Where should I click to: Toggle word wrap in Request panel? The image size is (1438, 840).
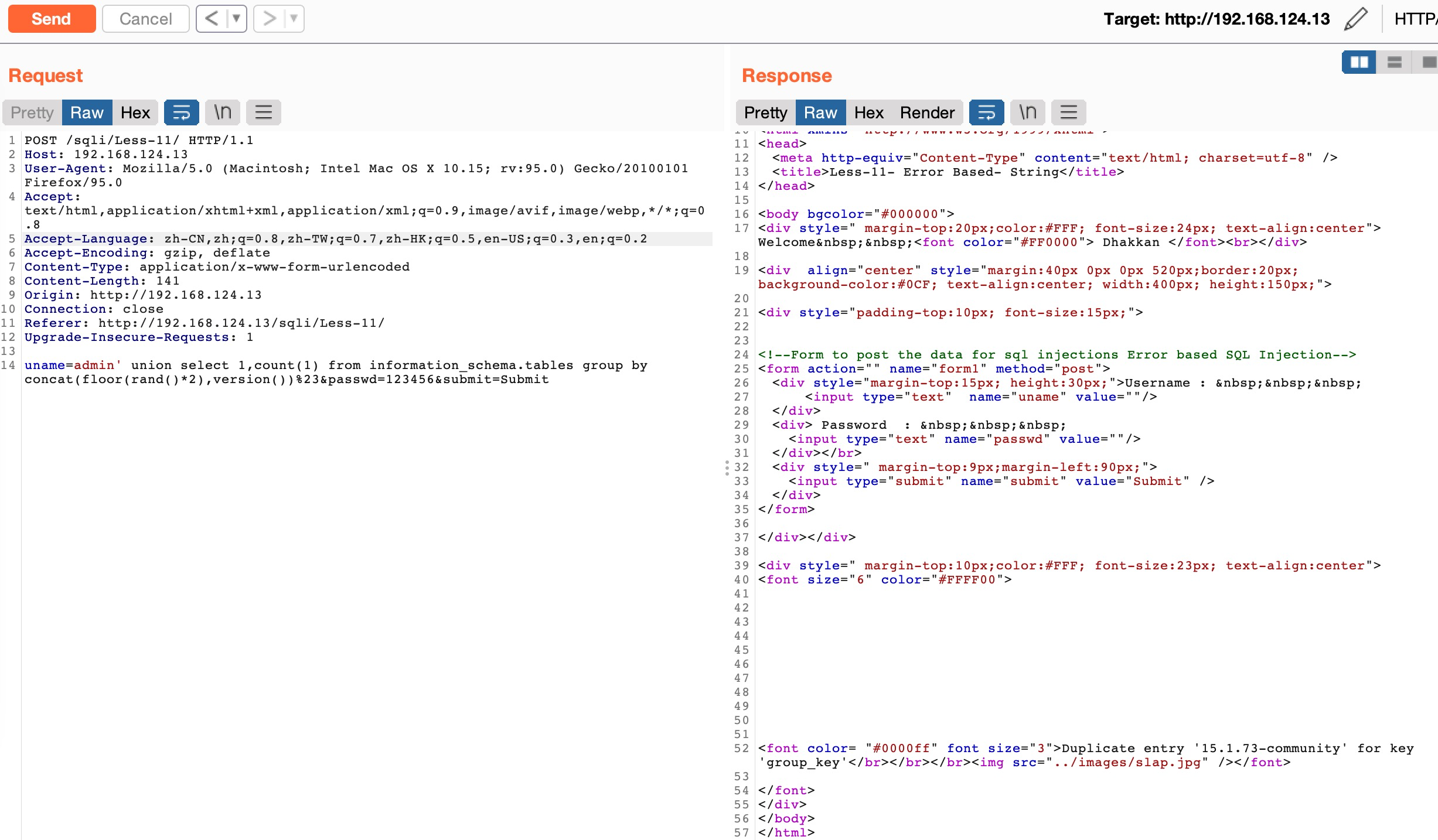point(182,112)
